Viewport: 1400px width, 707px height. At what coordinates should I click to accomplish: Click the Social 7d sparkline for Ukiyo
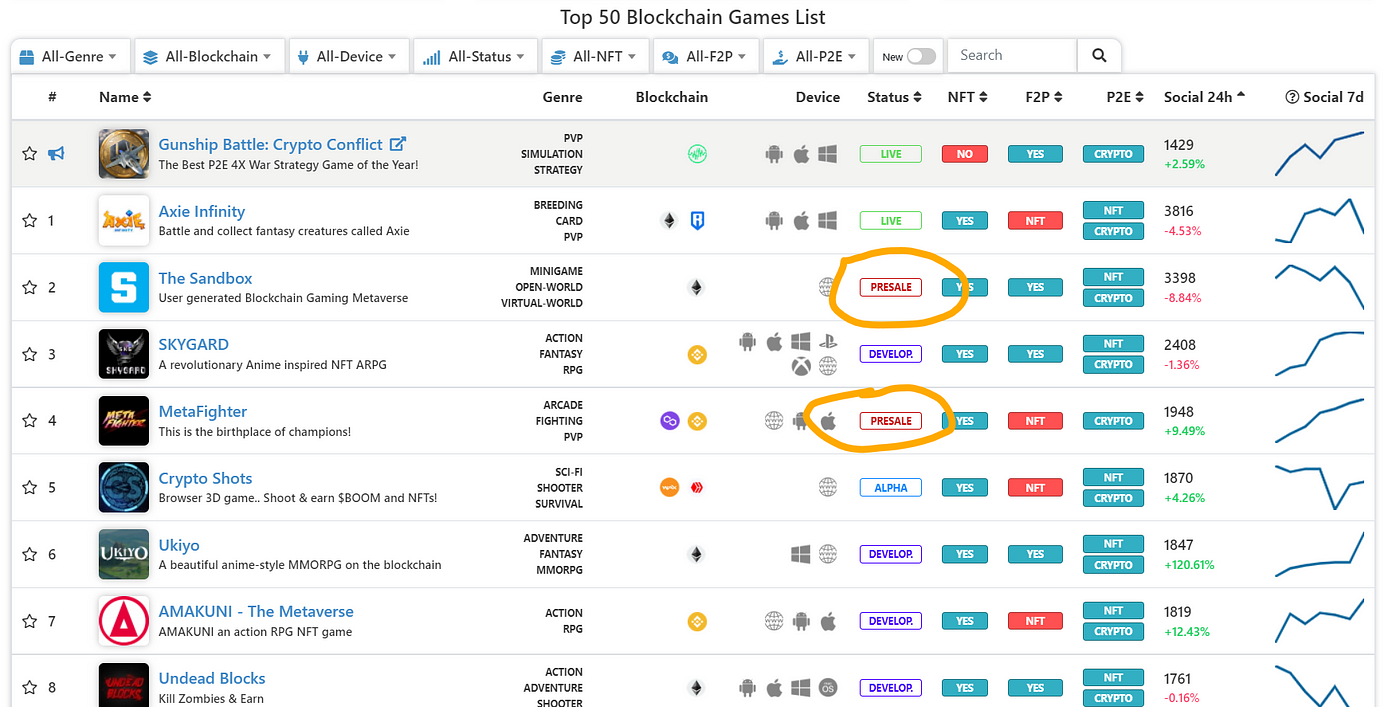[1320, 554]
